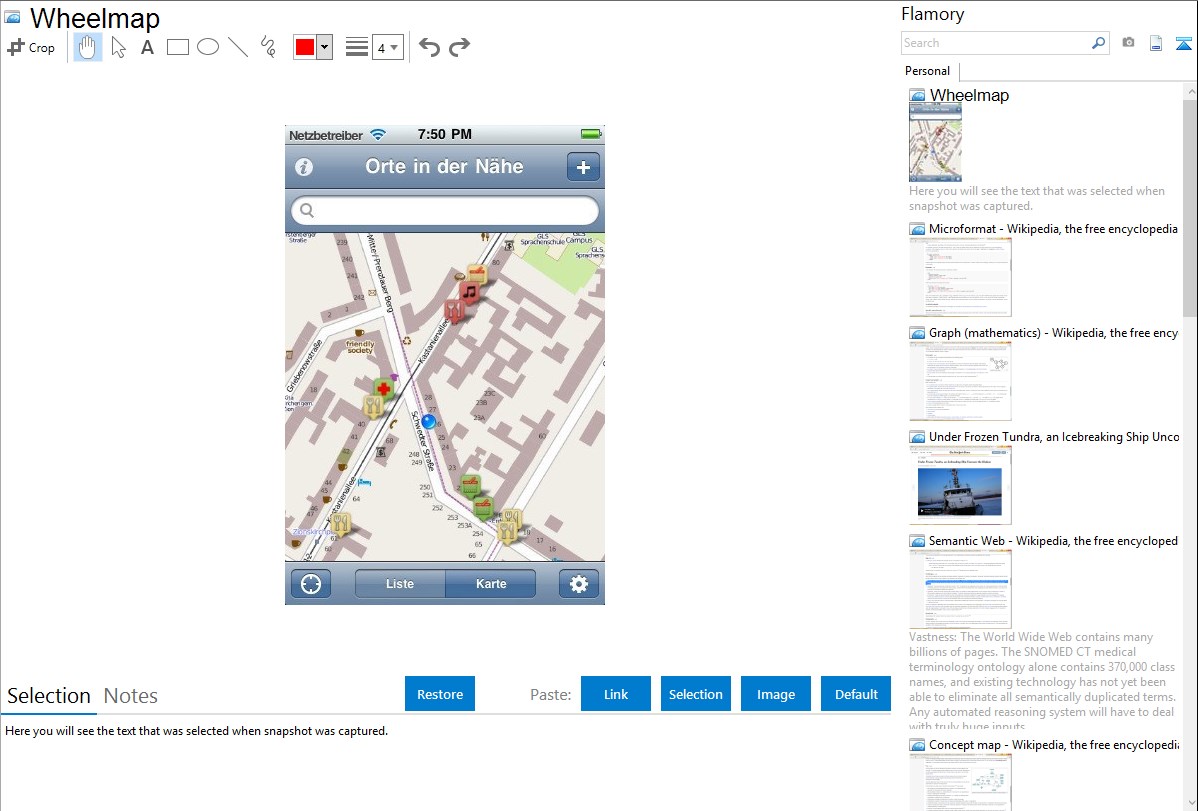This screenshot has height=811, width=1198.
Task: Paste as Link button
Action: pos(616,694)
